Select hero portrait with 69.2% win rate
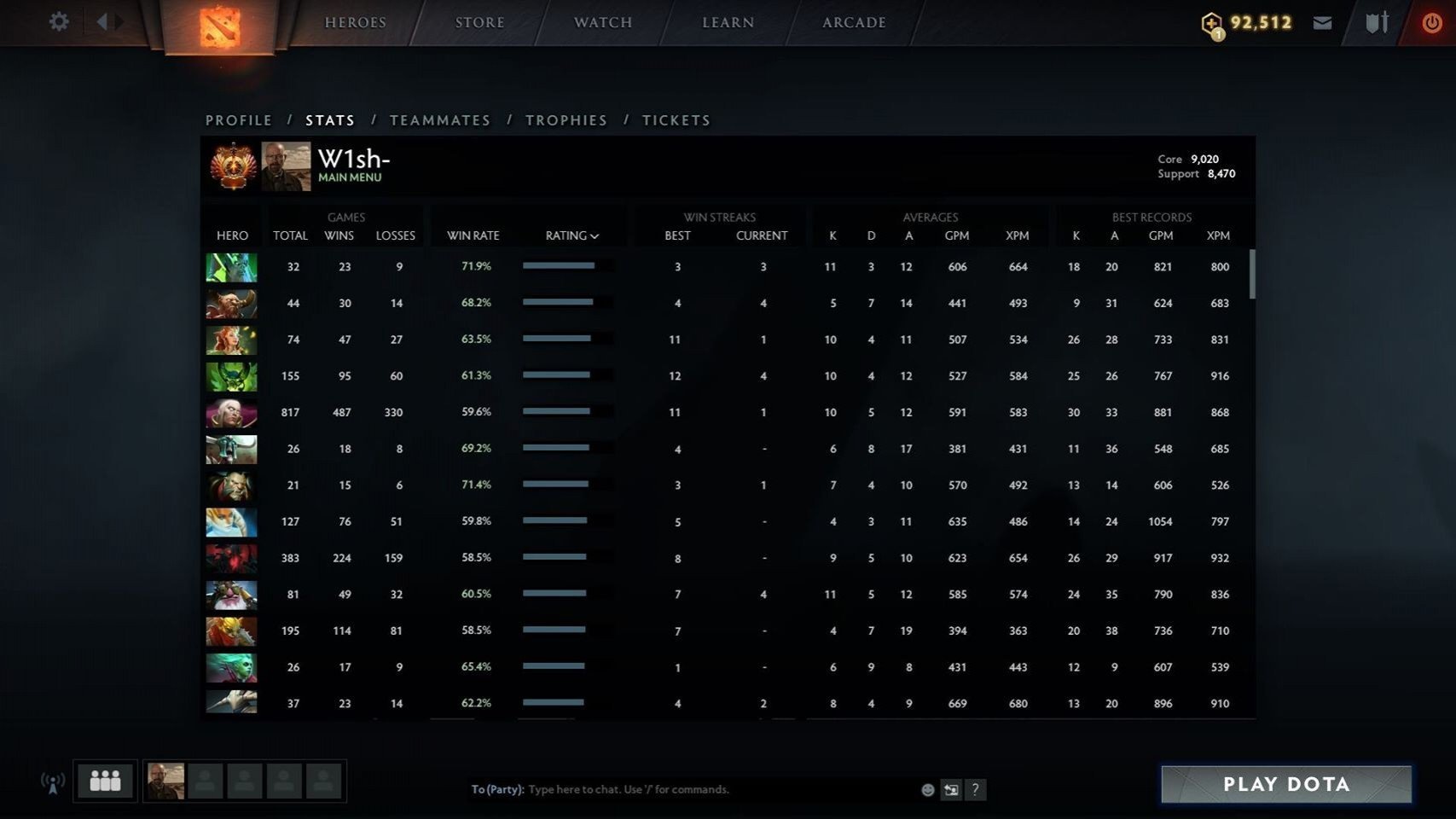This screenshot has width=1456, height=819. pos(231,450)
